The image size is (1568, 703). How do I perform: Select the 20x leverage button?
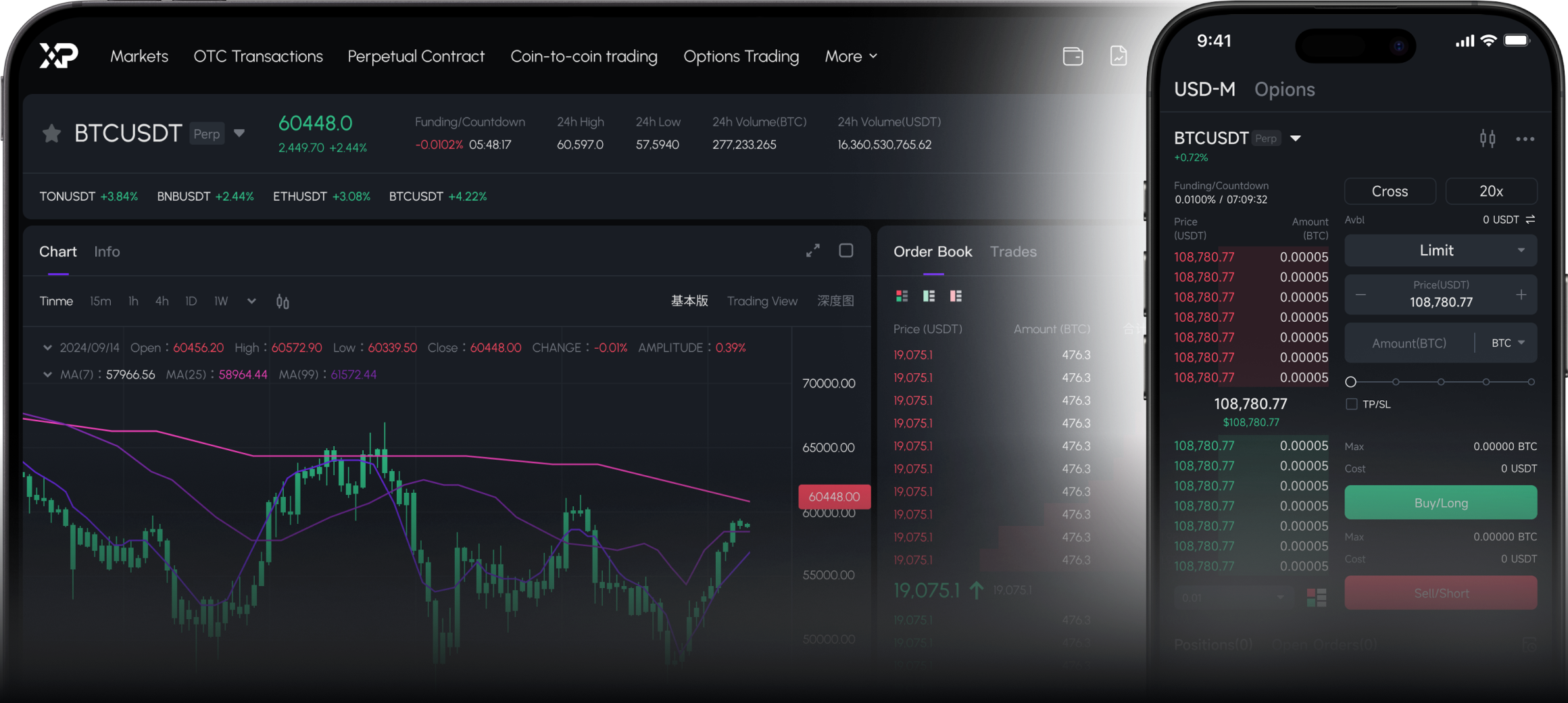coord(1491,191)
